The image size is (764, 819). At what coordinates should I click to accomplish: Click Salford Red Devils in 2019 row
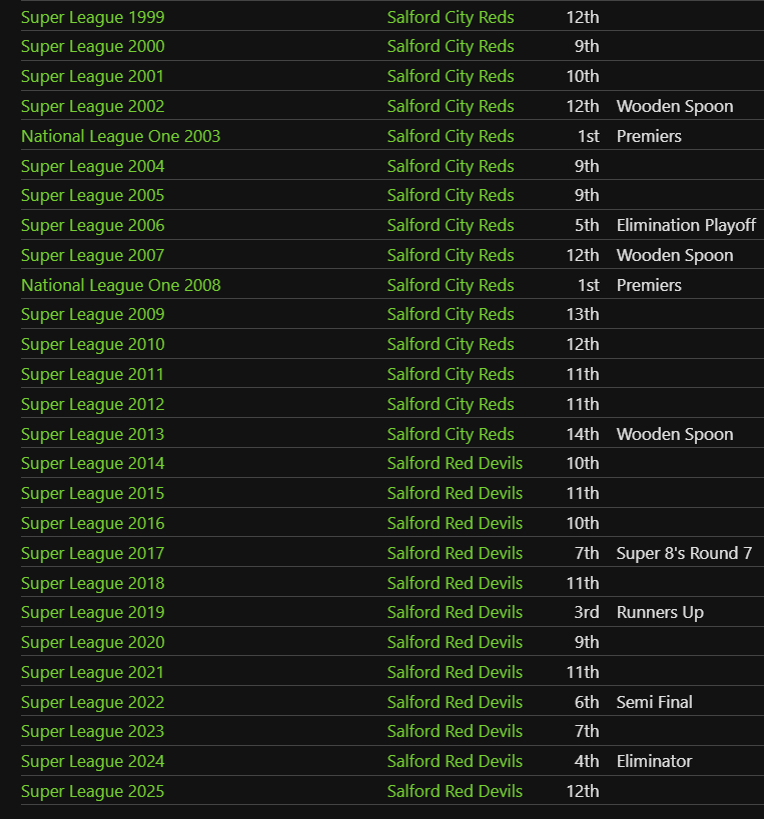tap(455, 613)
